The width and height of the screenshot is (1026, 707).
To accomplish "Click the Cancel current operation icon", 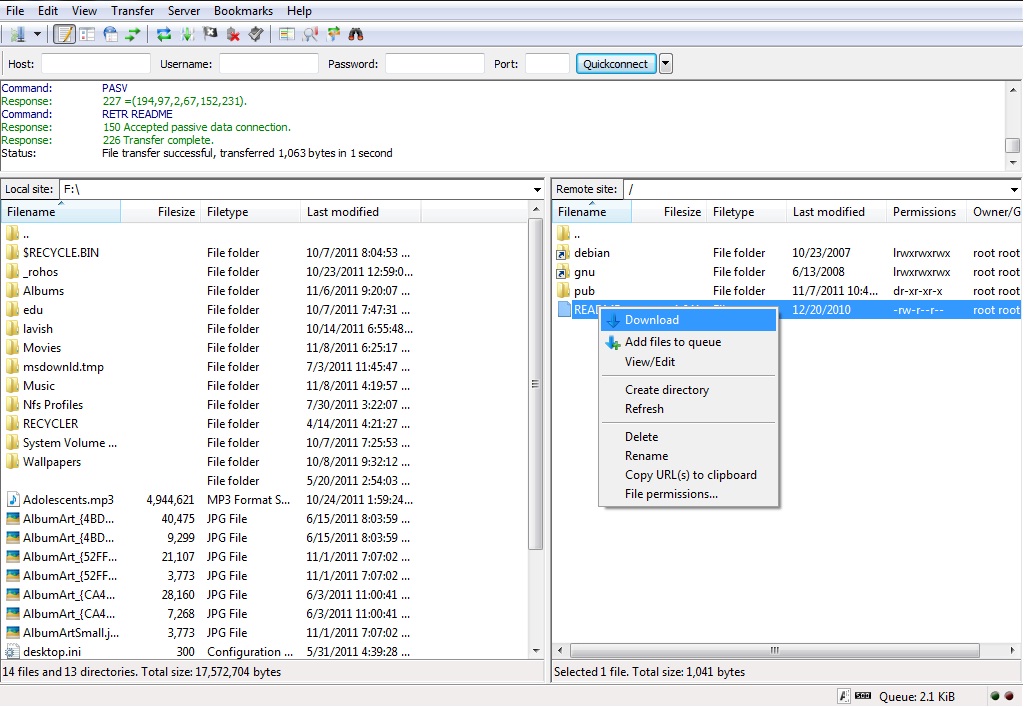I will [210, 34].
